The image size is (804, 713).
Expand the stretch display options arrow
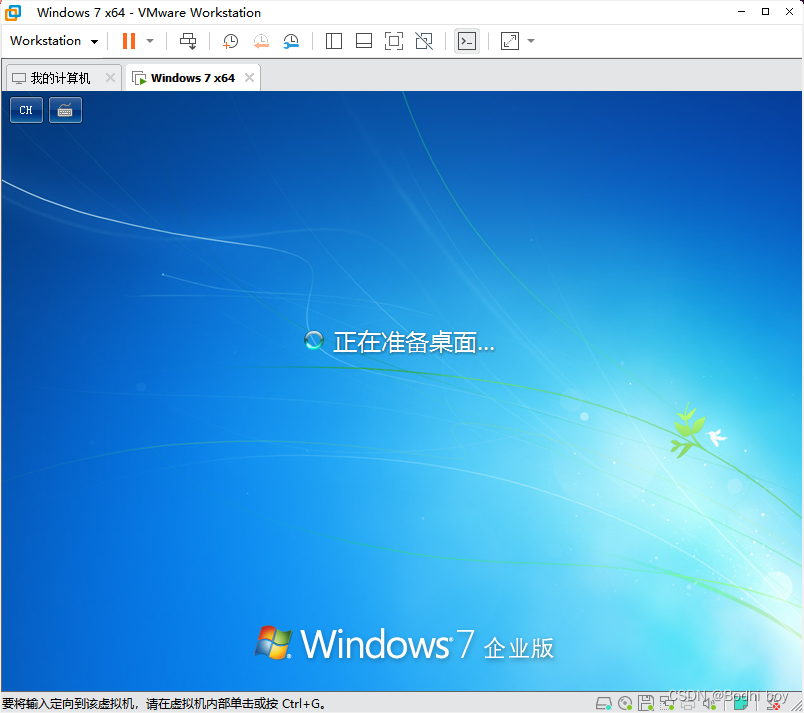tap(531, 41)
